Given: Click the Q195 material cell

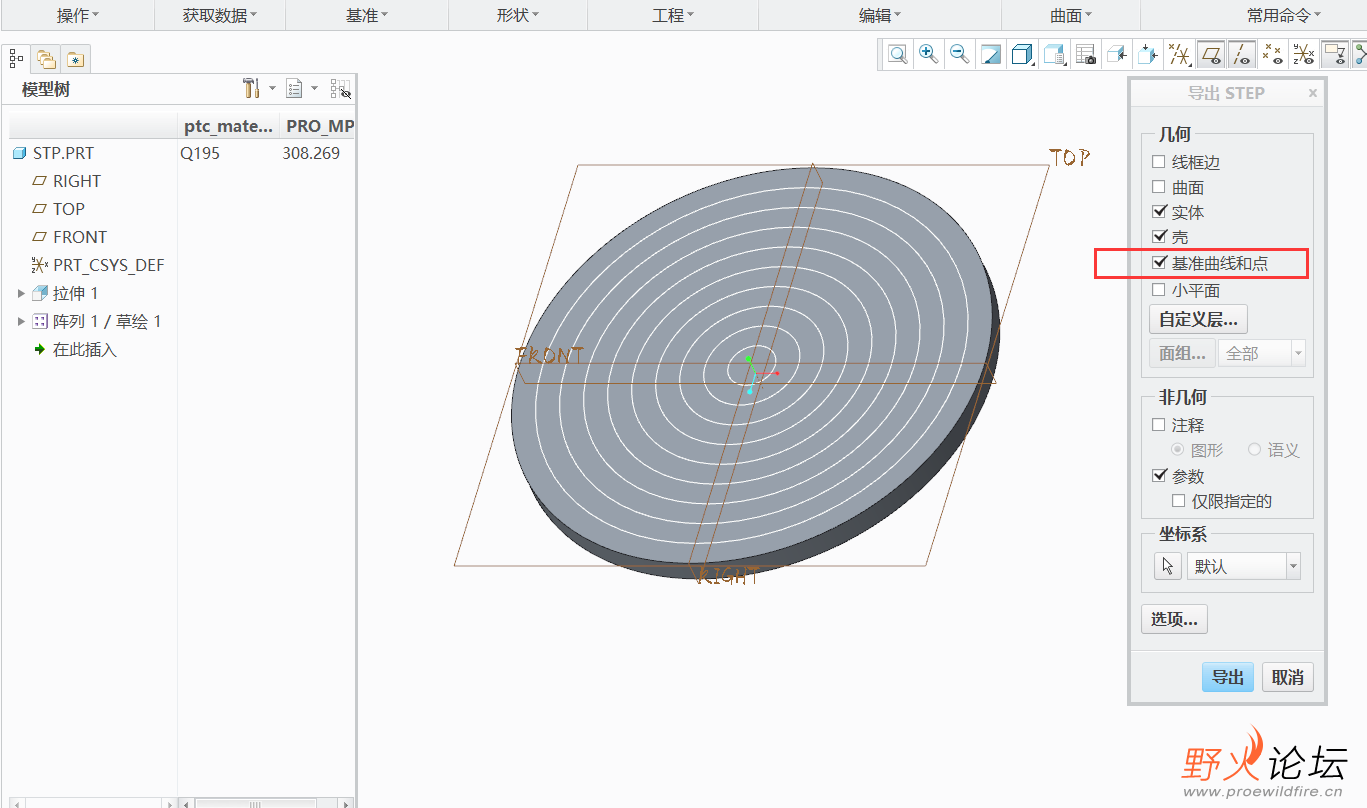Looking at the screenshot, I should (200, 153).
